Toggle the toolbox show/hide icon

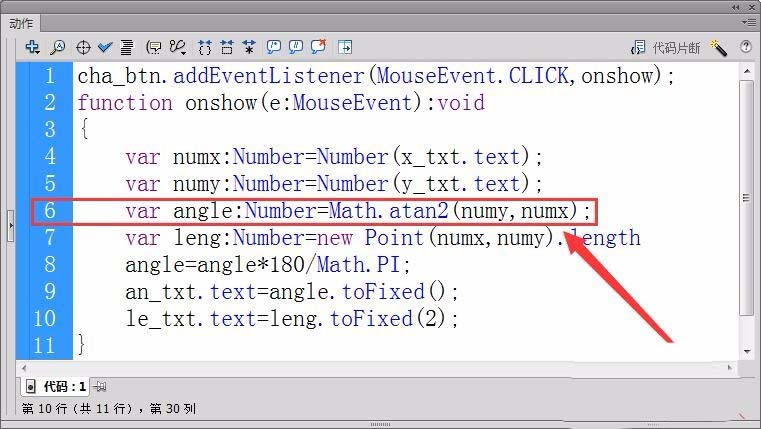345,47
